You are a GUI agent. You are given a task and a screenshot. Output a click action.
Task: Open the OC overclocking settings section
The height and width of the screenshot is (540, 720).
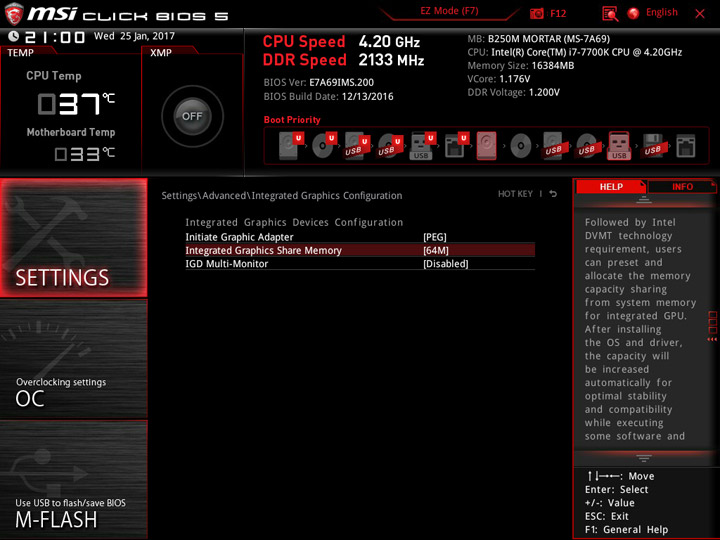(73, 359)
